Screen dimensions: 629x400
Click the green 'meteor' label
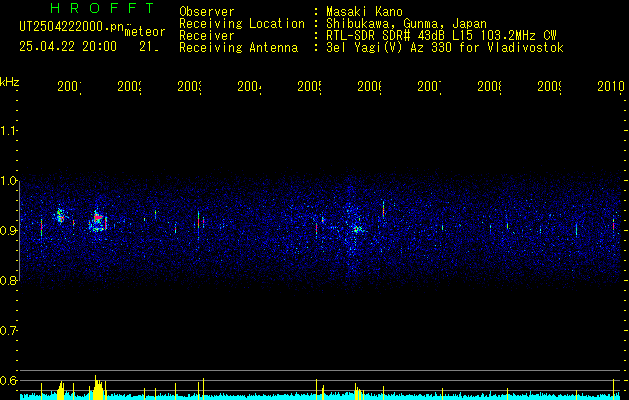144,32
